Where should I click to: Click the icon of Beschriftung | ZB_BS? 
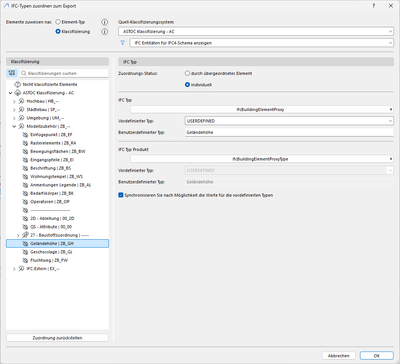point(25,168)
